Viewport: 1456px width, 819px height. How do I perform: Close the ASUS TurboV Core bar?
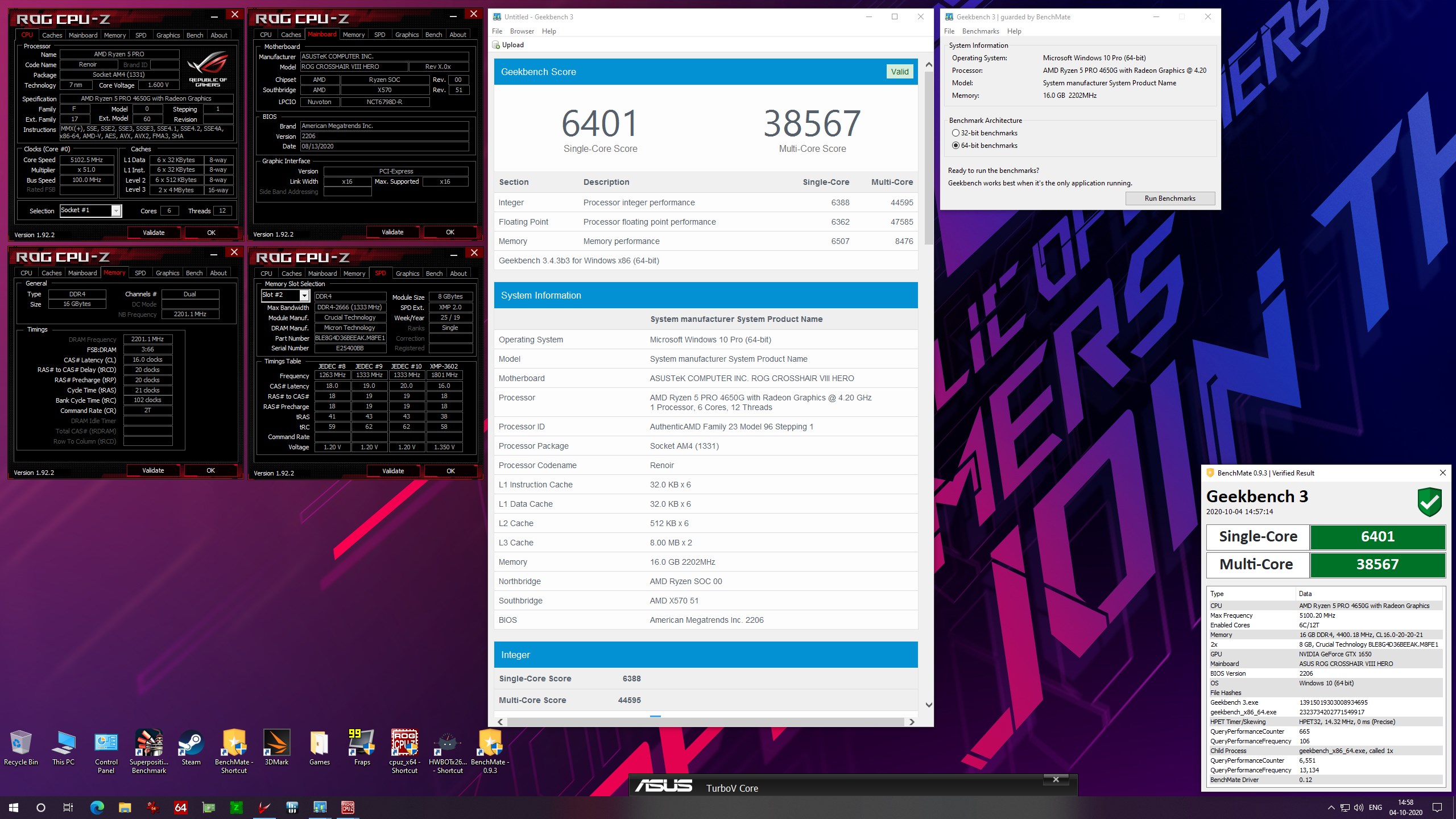pos(1056,779)
